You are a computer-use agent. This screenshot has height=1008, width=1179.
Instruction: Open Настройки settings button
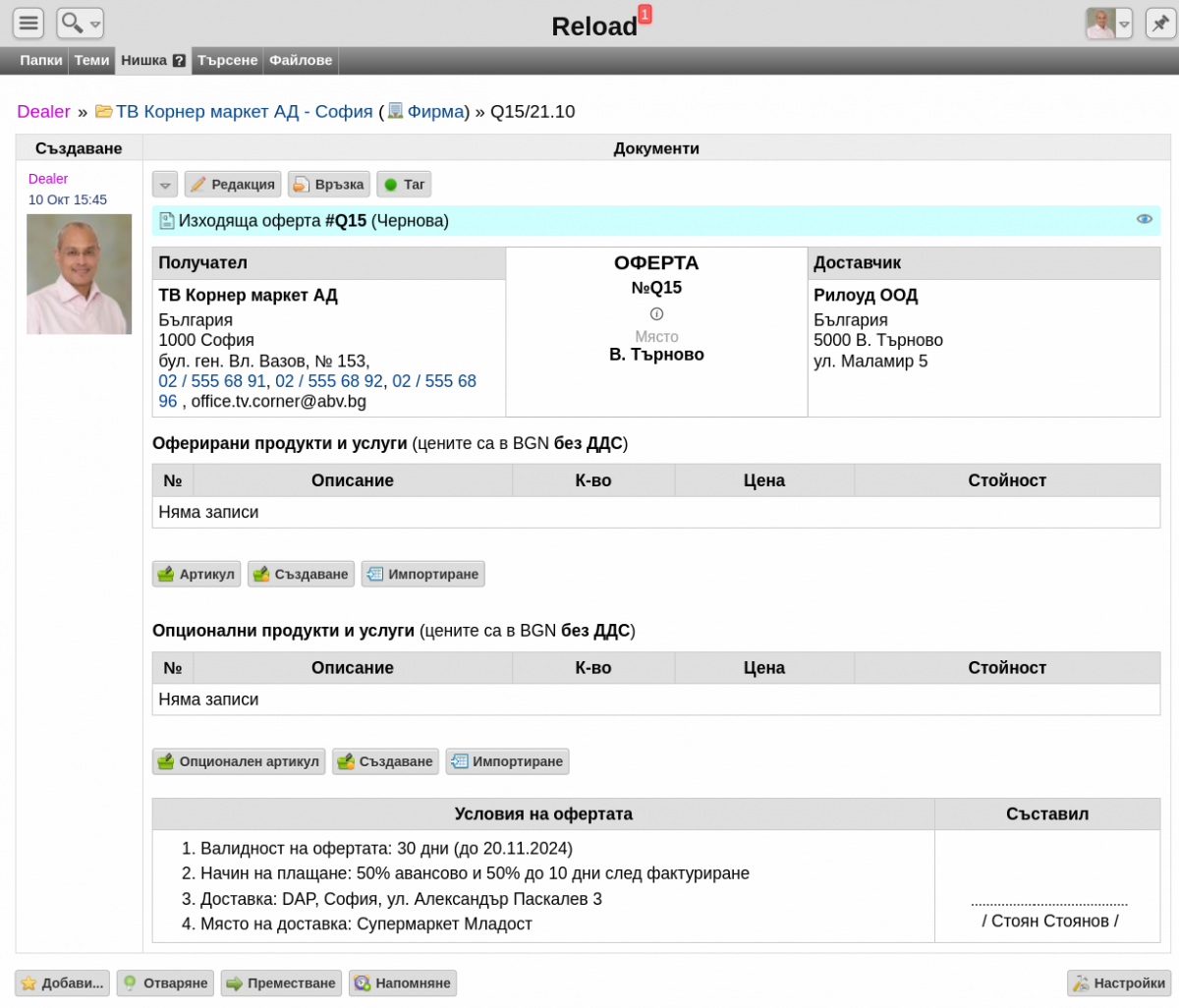[1119, 983]
